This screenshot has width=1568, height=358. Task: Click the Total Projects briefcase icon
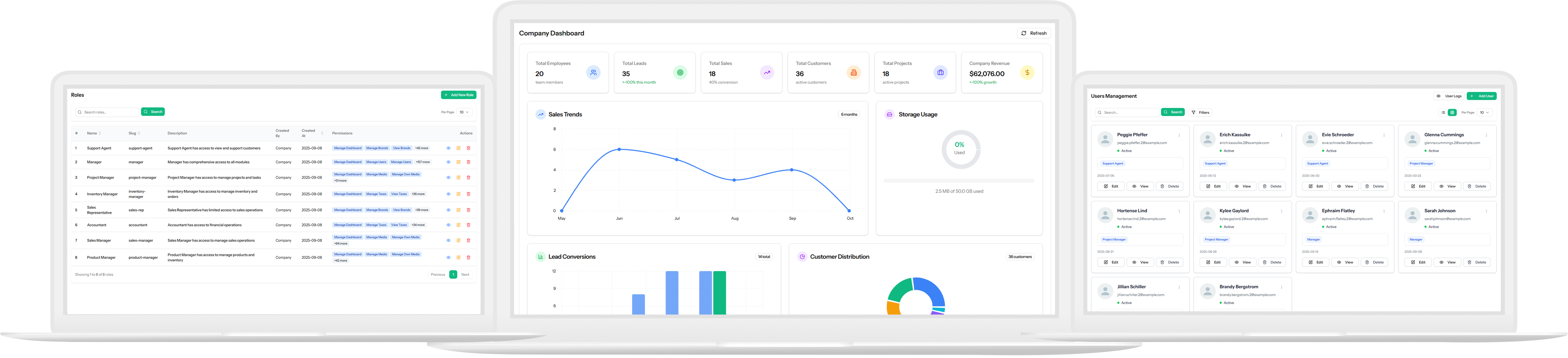click(940, 72)
